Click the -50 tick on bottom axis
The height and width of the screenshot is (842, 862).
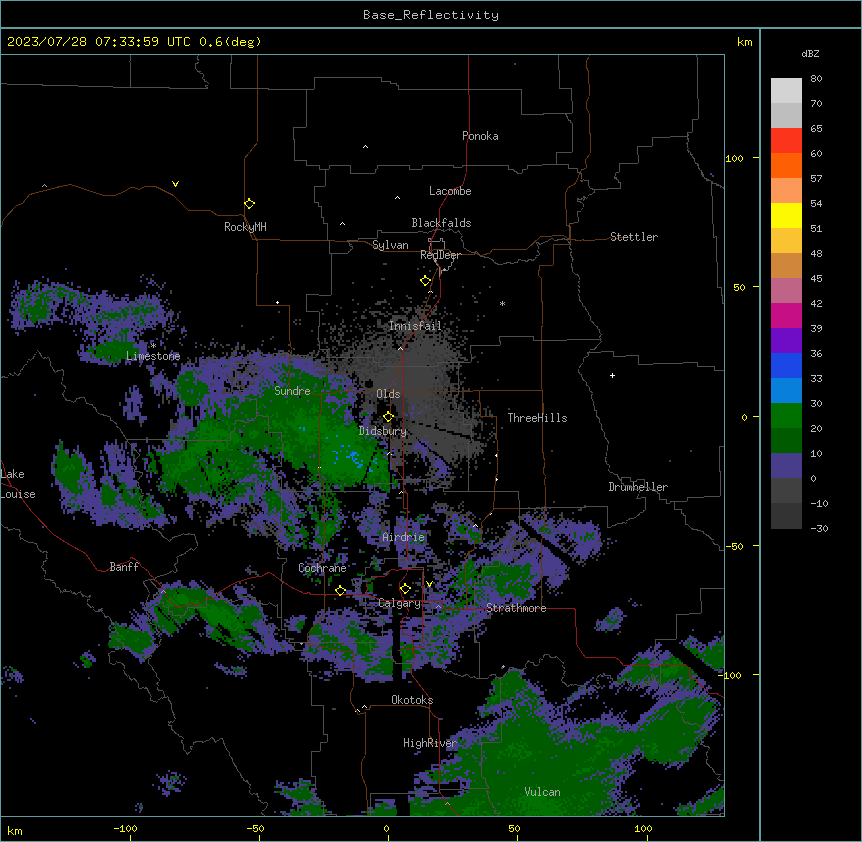(255, 828)
